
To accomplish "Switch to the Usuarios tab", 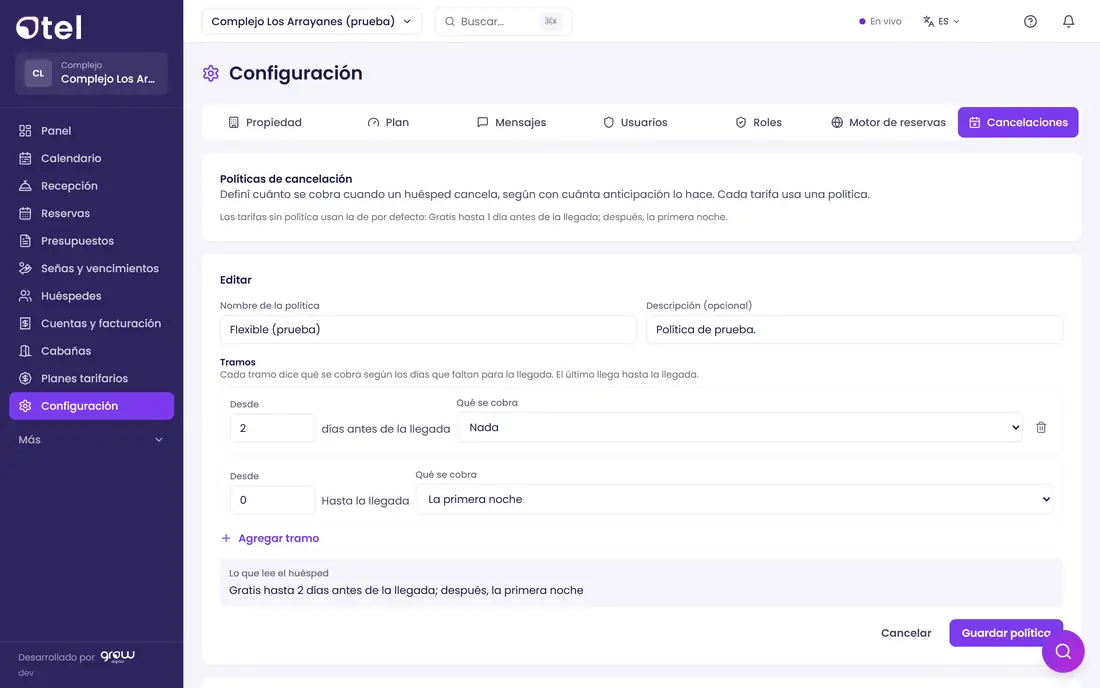I will [x=635, y=123].
